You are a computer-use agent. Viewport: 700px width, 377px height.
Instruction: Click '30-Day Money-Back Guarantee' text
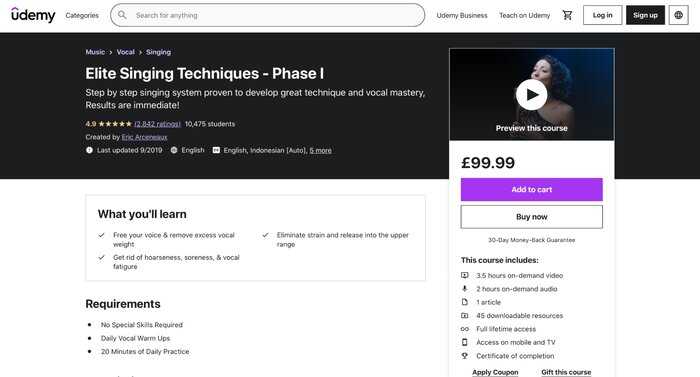point(531,240)
